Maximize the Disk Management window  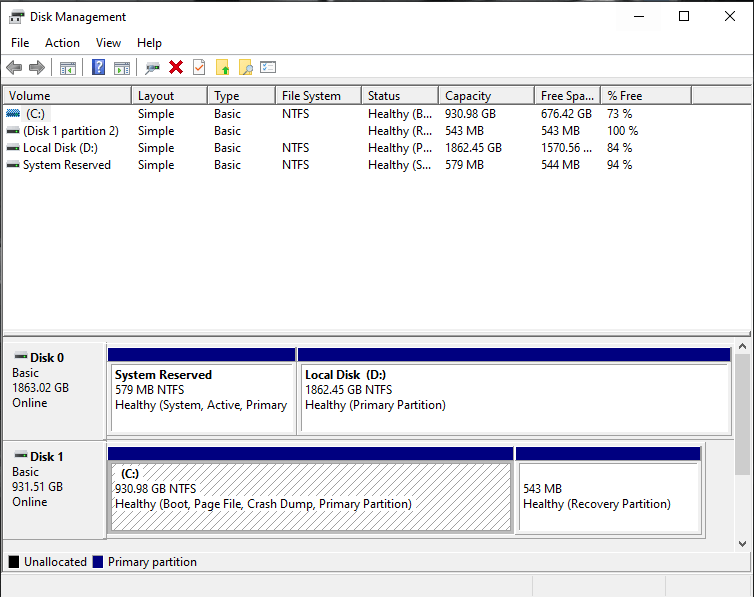pos(684,16)
